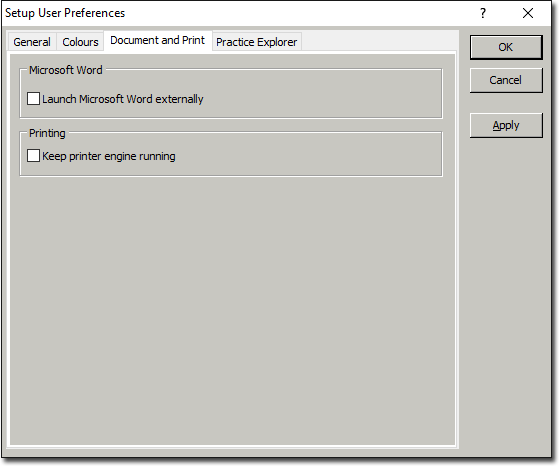Click the Launch Microsoft Word externally label
The width and height of the screenshot is (559, 466).
pyautogui.click(x=123, y=99)
